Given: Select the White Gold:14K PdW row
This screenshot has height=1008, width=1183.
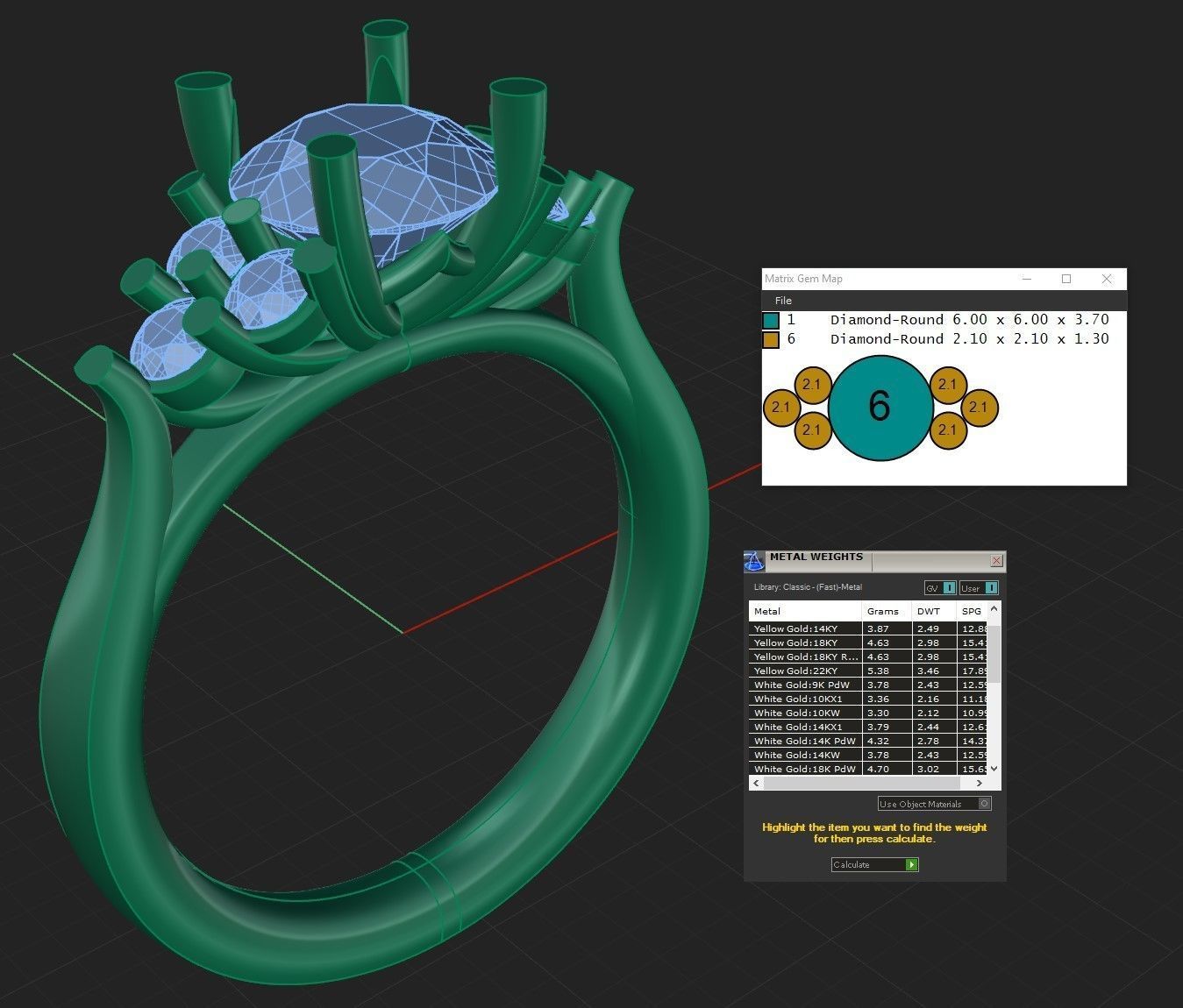Looking at the screenshot, I should 868,741.
